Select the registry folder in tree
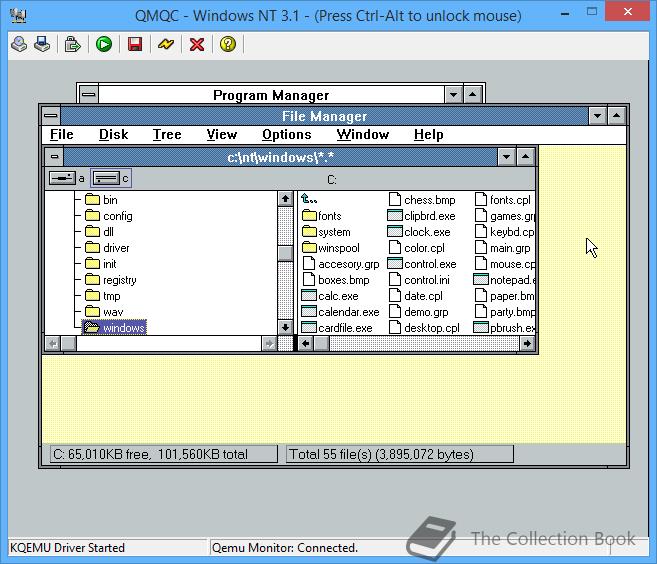Screen dimensions: 657x564 111,280
